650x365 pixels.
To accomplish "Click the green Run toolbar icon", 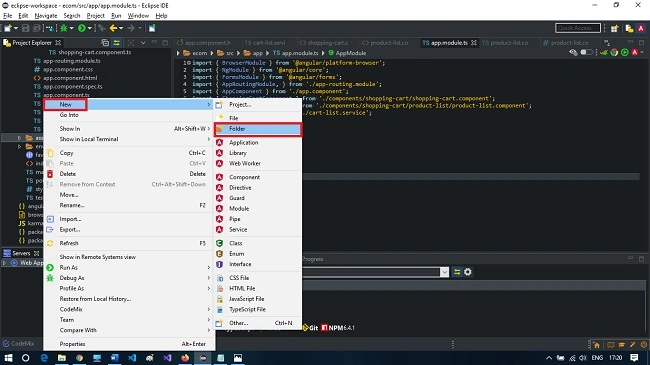I will pos(82,28).
